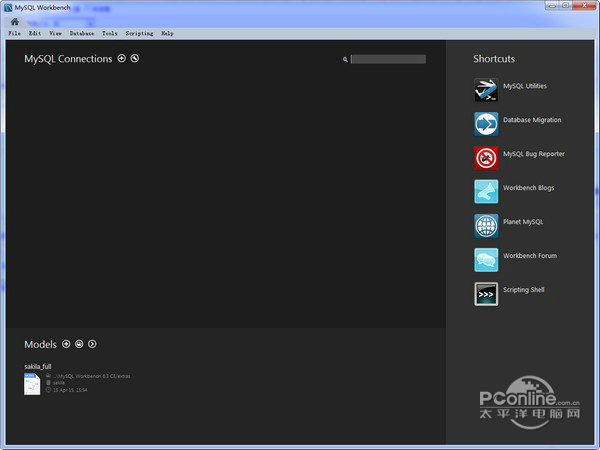Click the Shortcuts heading
This screenshot has height=450, width=600.
(494, 59)
